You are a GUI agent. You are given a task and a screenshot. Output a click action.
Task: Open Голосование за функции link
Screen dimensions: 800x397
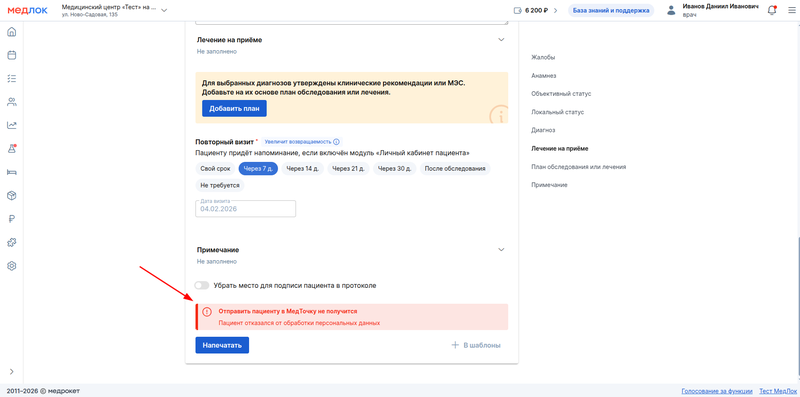tap(717, 391)
